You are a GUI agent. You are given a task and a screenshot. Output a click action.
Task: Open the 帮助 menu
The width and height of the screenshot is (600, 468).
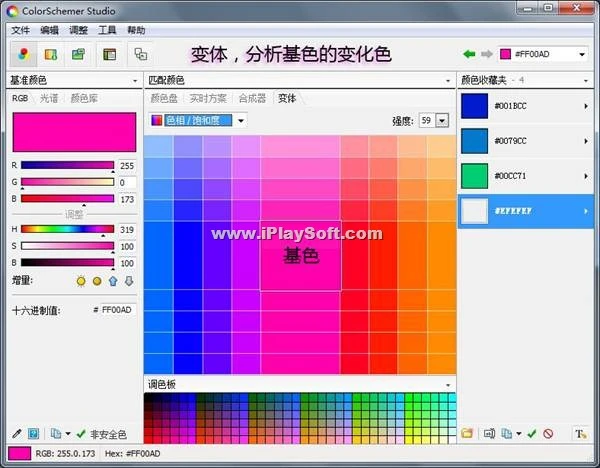point(136,30)
